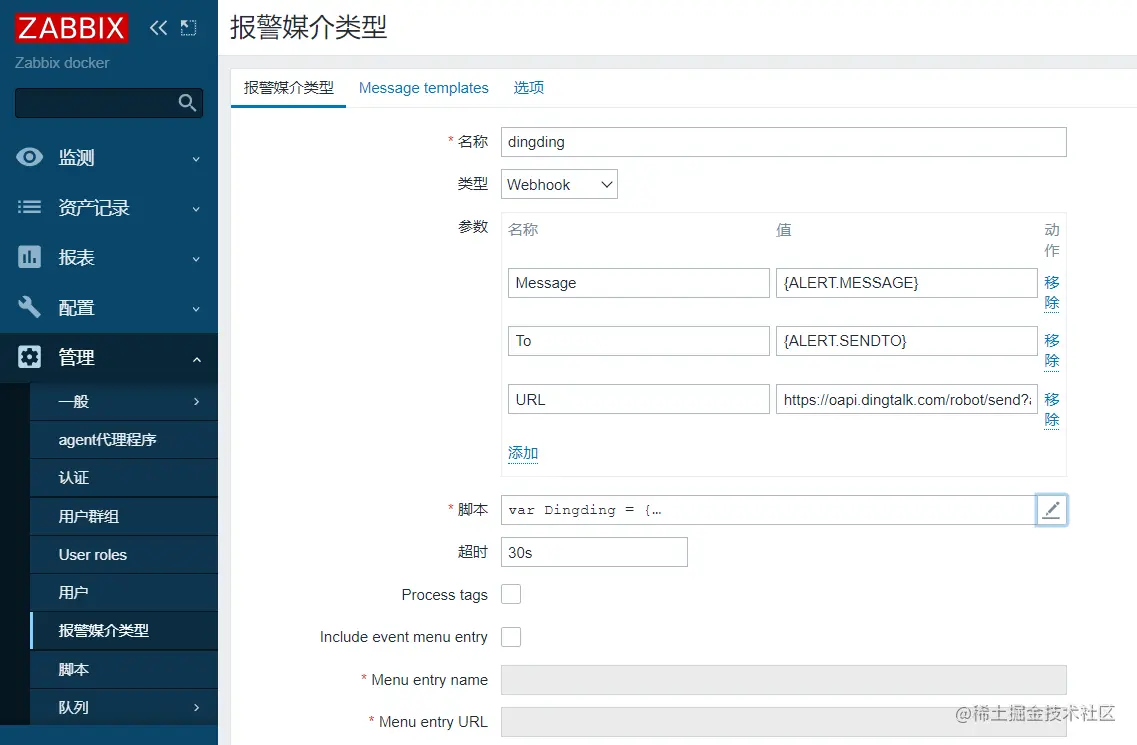Expand the 资产记录 menu chevron
Viewport: 1137px width, 745px height.
[196, 209]
